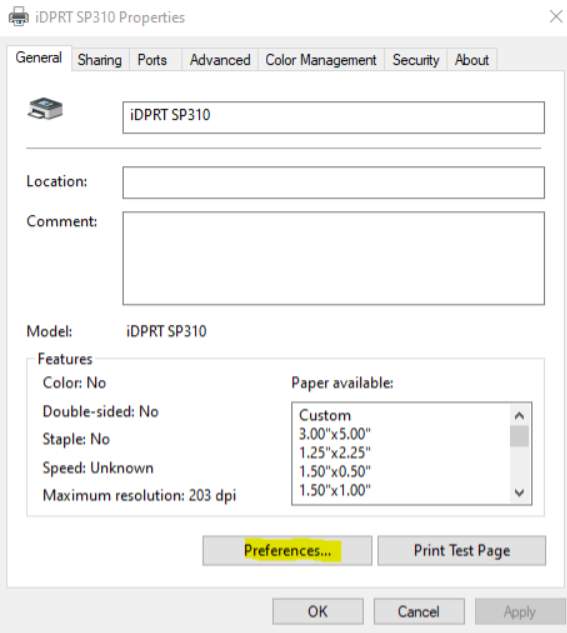Click the Staple: No text
This screenshot has width=567, height=633.
(x=76, y=439)
